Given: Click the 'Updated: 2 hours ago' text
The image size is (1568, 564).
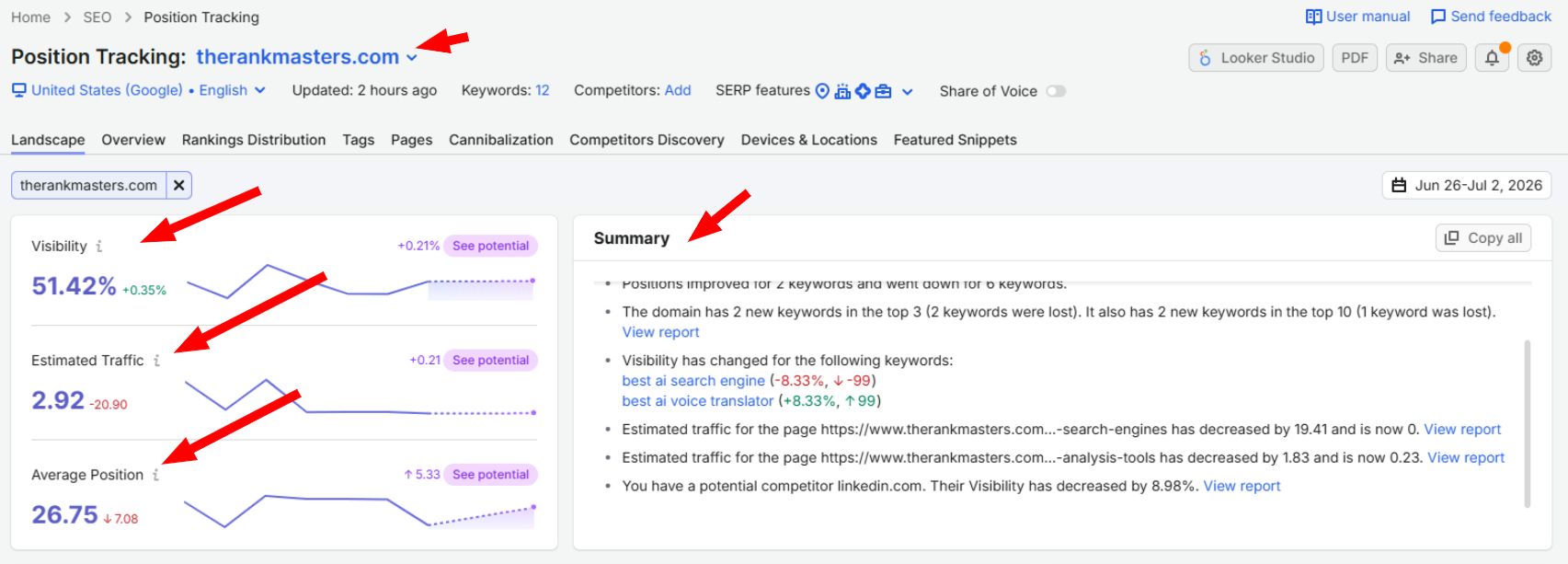Looking at the screenshot, I should (364, 90).
